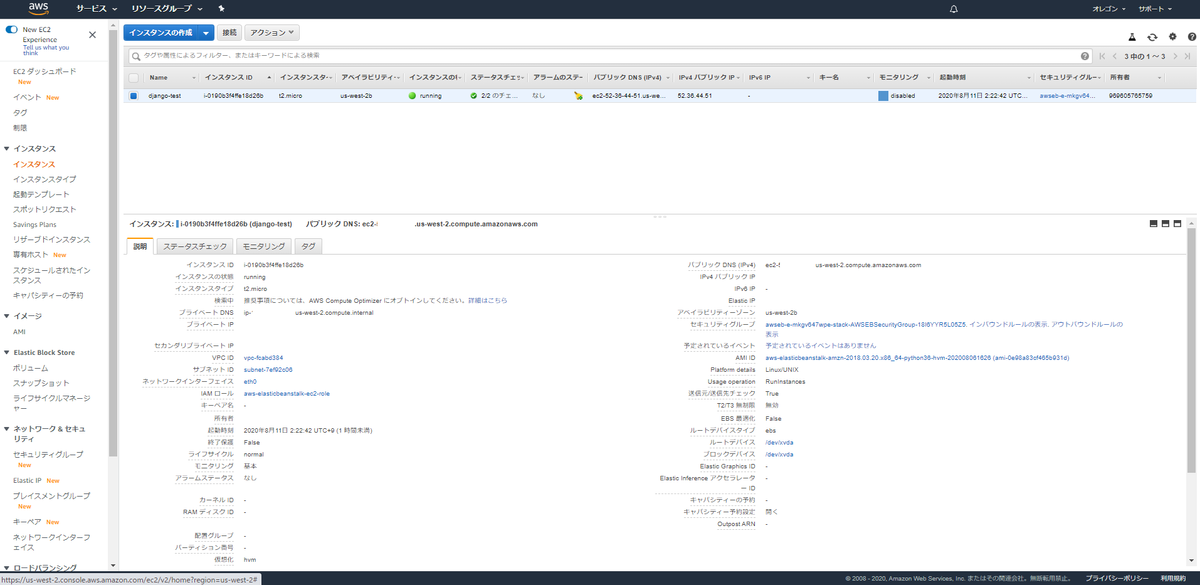Click the pane resize handle above details
The height and width of the screenshot is (585, 1200).
pos(659,216)
